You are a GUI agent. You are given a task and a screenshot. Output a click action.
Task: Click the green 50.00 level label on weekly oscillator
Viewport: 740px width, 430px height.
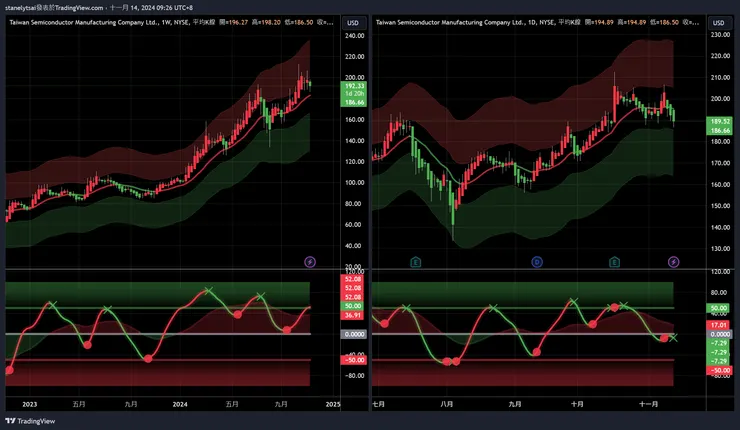pyautogui.click(x=353, y=306)
